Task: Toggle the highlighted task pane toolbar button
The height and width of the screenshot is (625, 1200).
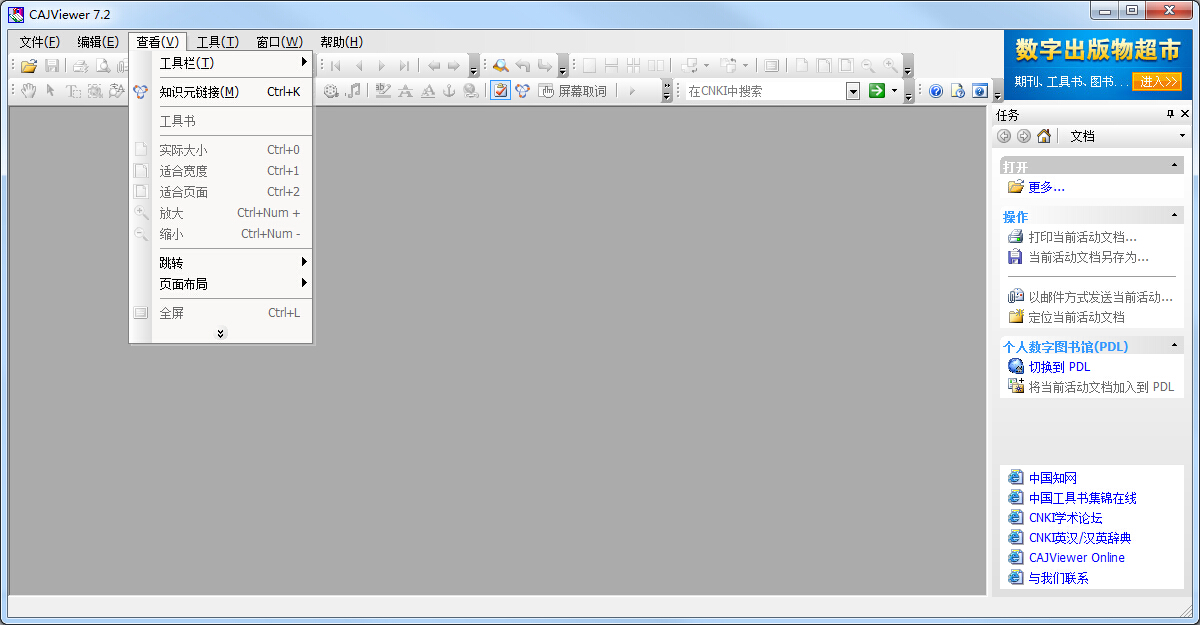Action: point(500,91)
